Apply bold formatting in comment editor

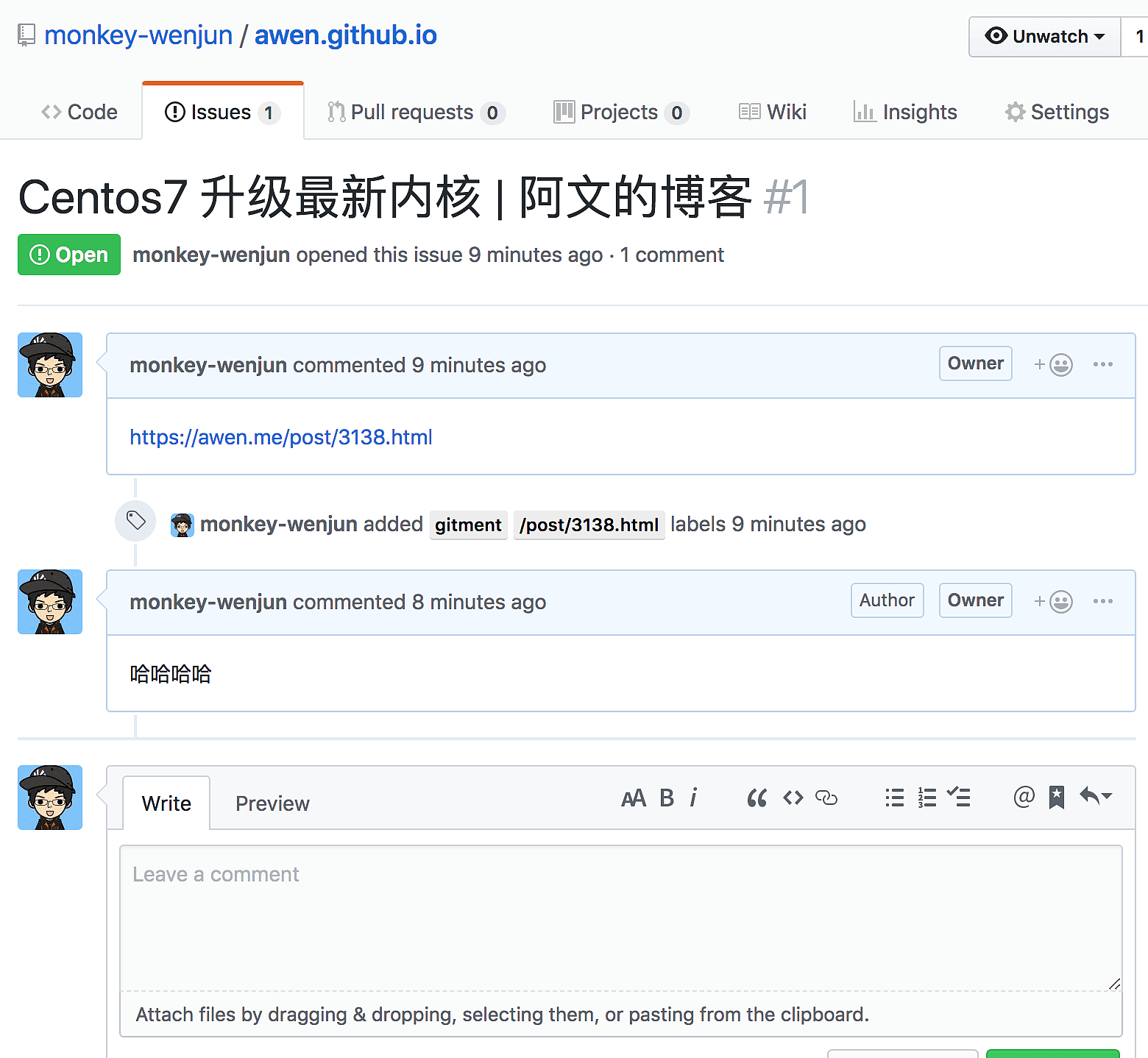coord(667,798)
